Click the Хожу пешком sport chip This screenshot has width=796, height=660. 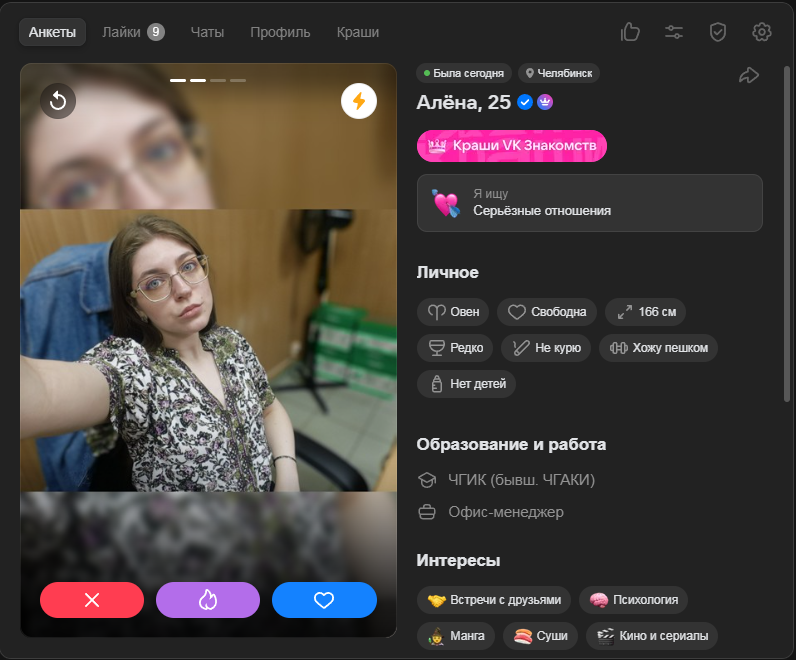click(658, 348)
